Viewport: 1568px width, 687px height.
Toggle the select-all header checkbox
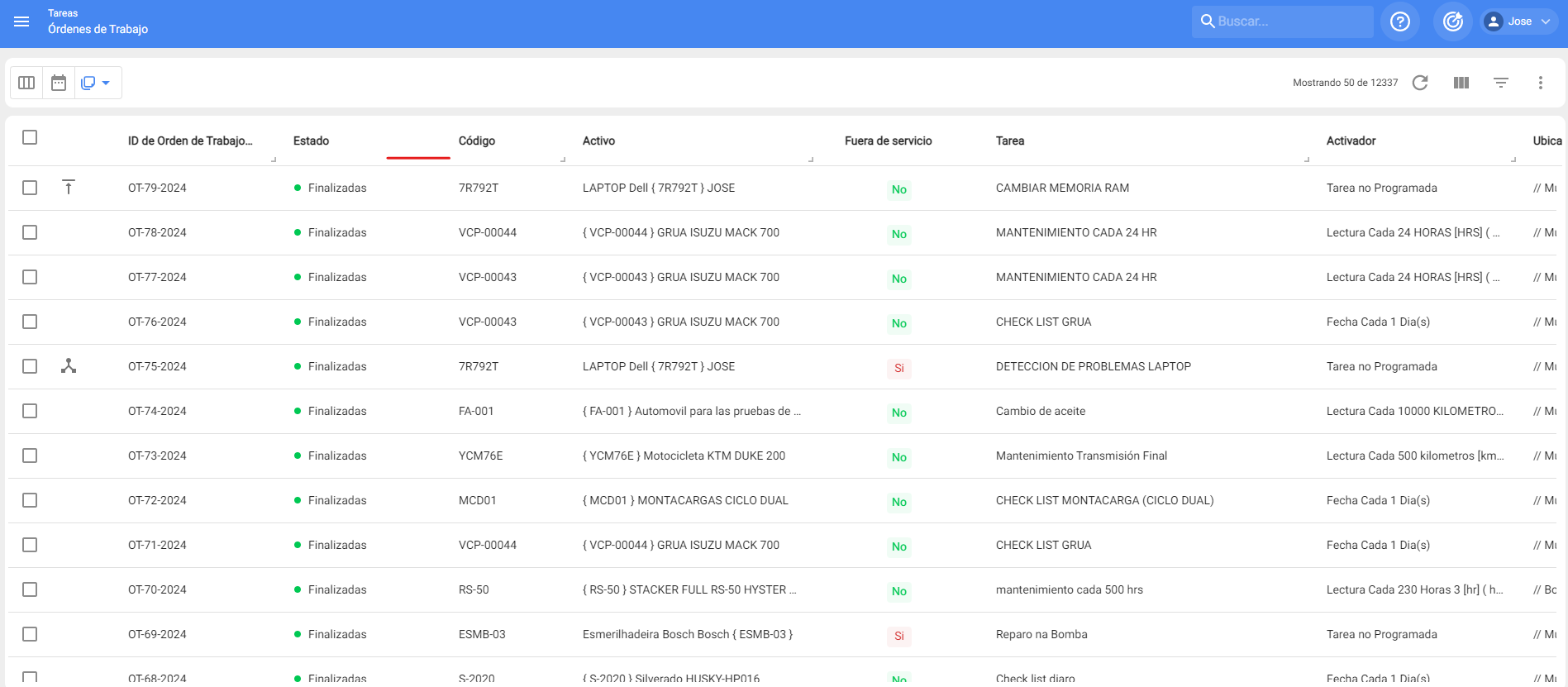(30, 137)
